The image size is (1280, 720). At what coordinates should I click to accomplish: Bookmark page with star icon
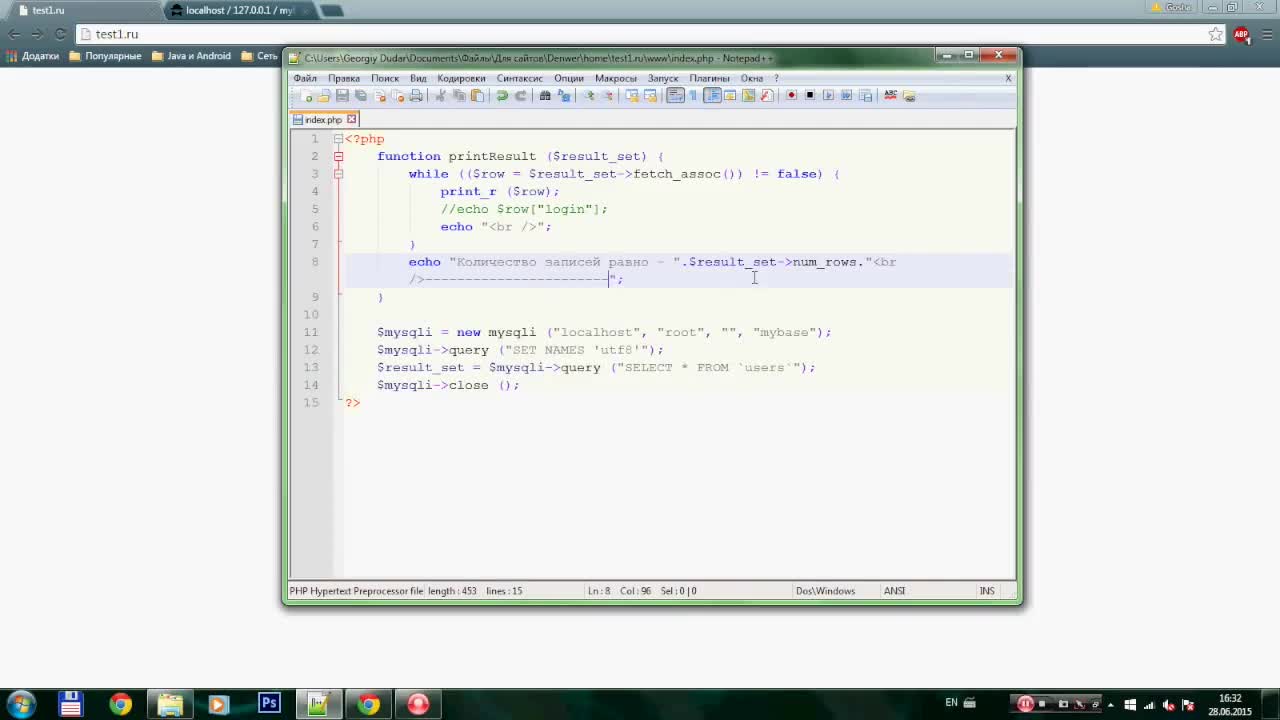[x=1215, y=34]
